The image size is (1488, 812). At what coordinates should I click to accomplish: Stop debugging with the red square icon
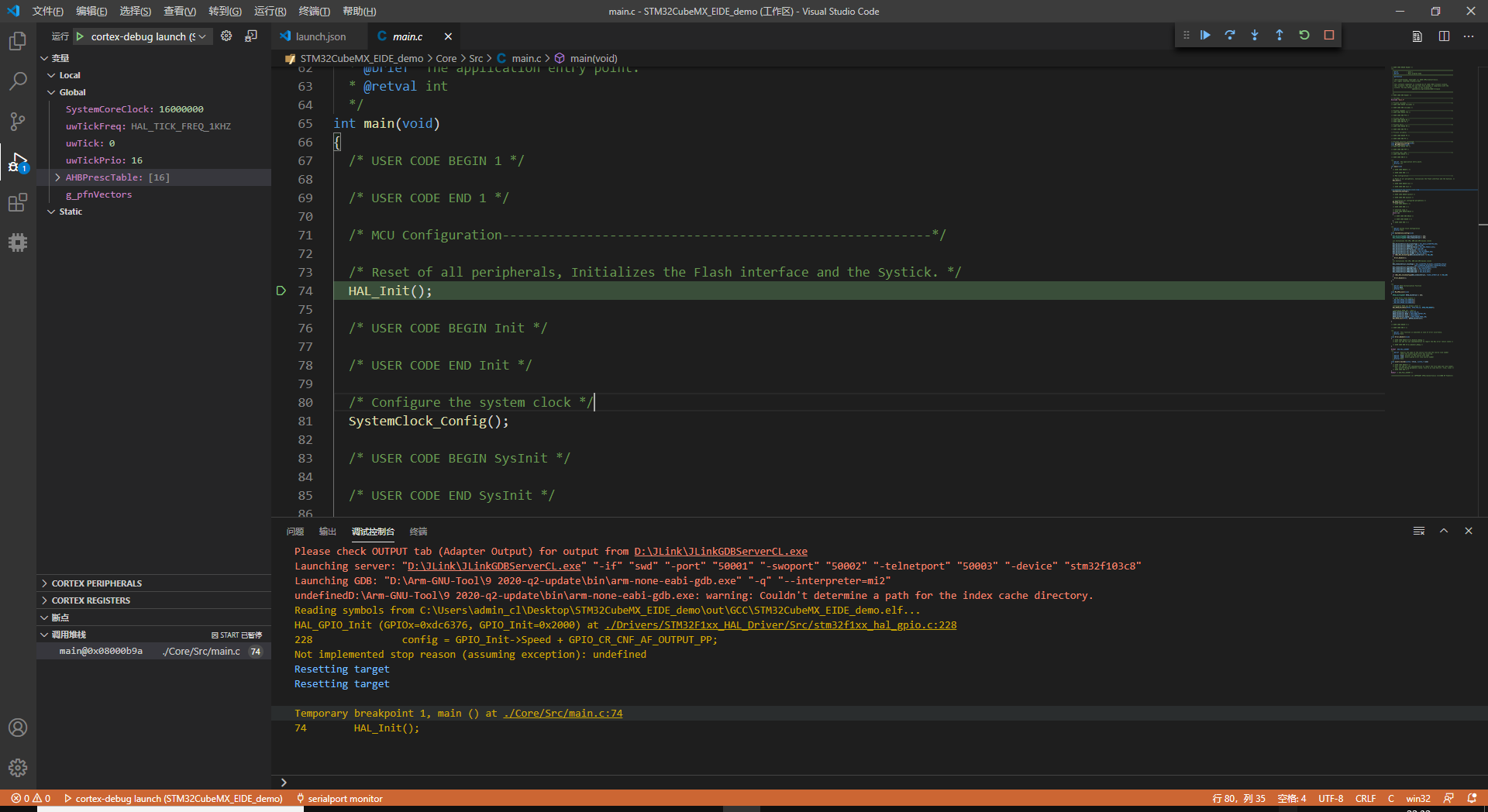pos(1328,35)
